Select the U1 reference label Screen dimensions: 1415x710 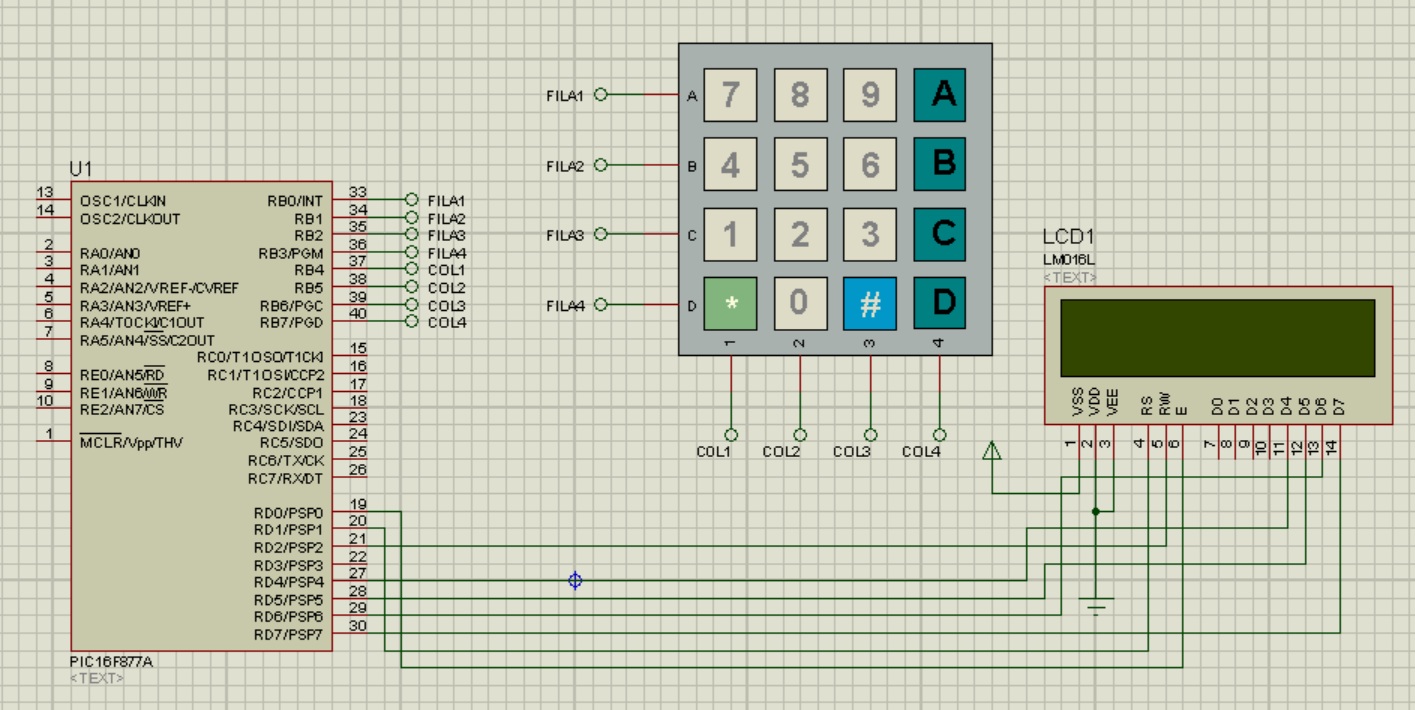coord(80,169)
